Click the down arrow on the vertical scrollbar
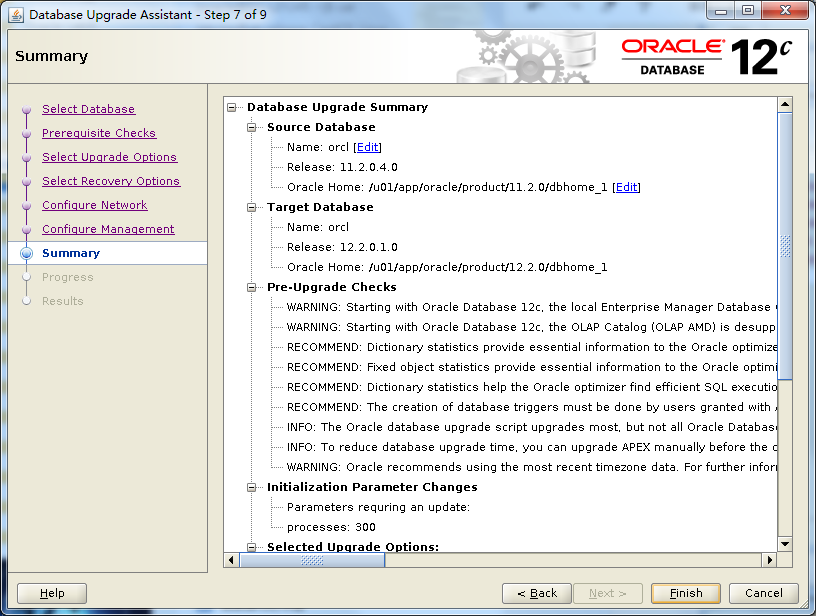Screen dimensions: 816x616 [786, 544]
